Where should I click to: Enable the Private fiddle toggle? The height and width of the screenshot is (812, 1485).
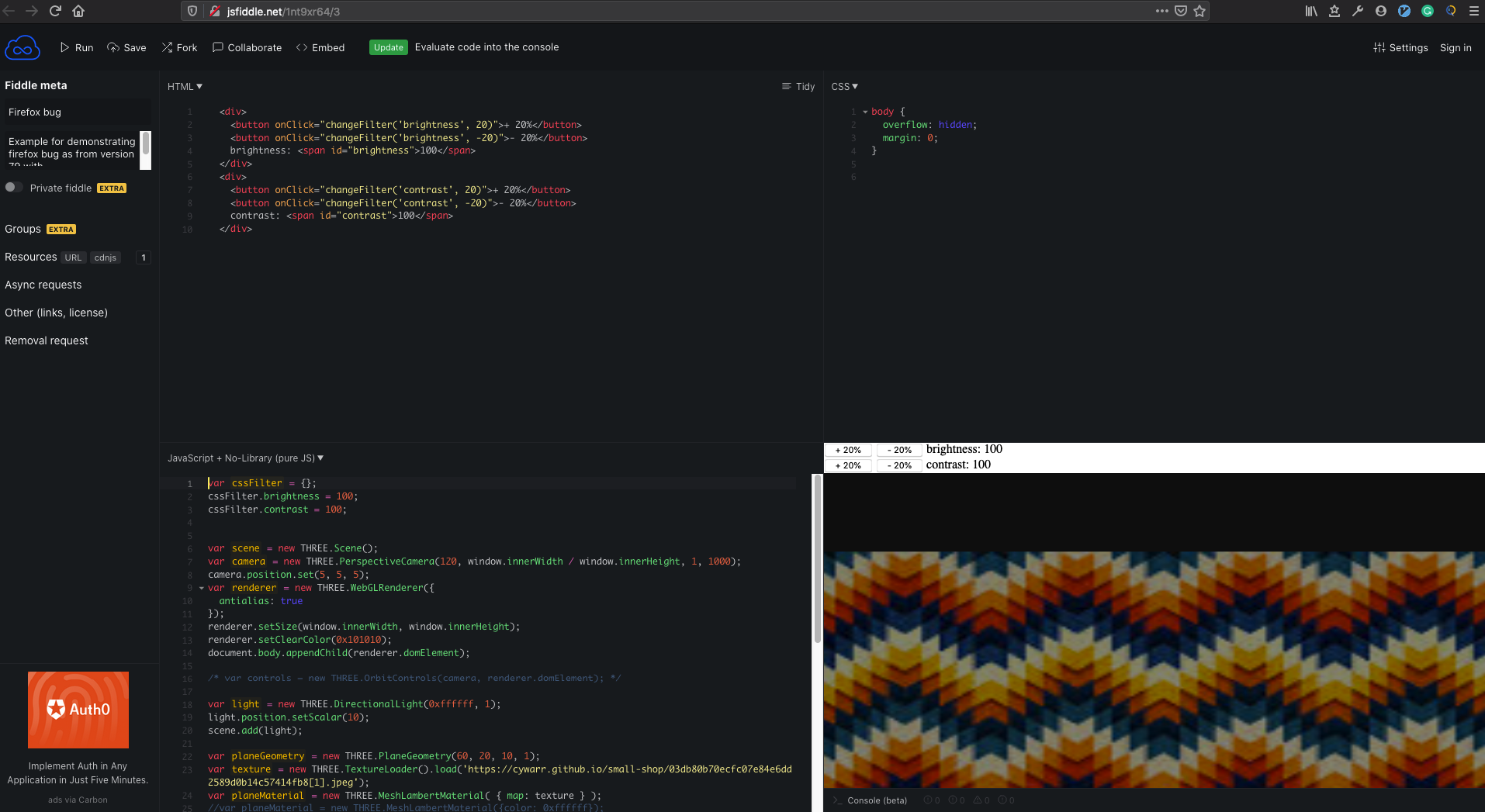click(x=13, y=187)
